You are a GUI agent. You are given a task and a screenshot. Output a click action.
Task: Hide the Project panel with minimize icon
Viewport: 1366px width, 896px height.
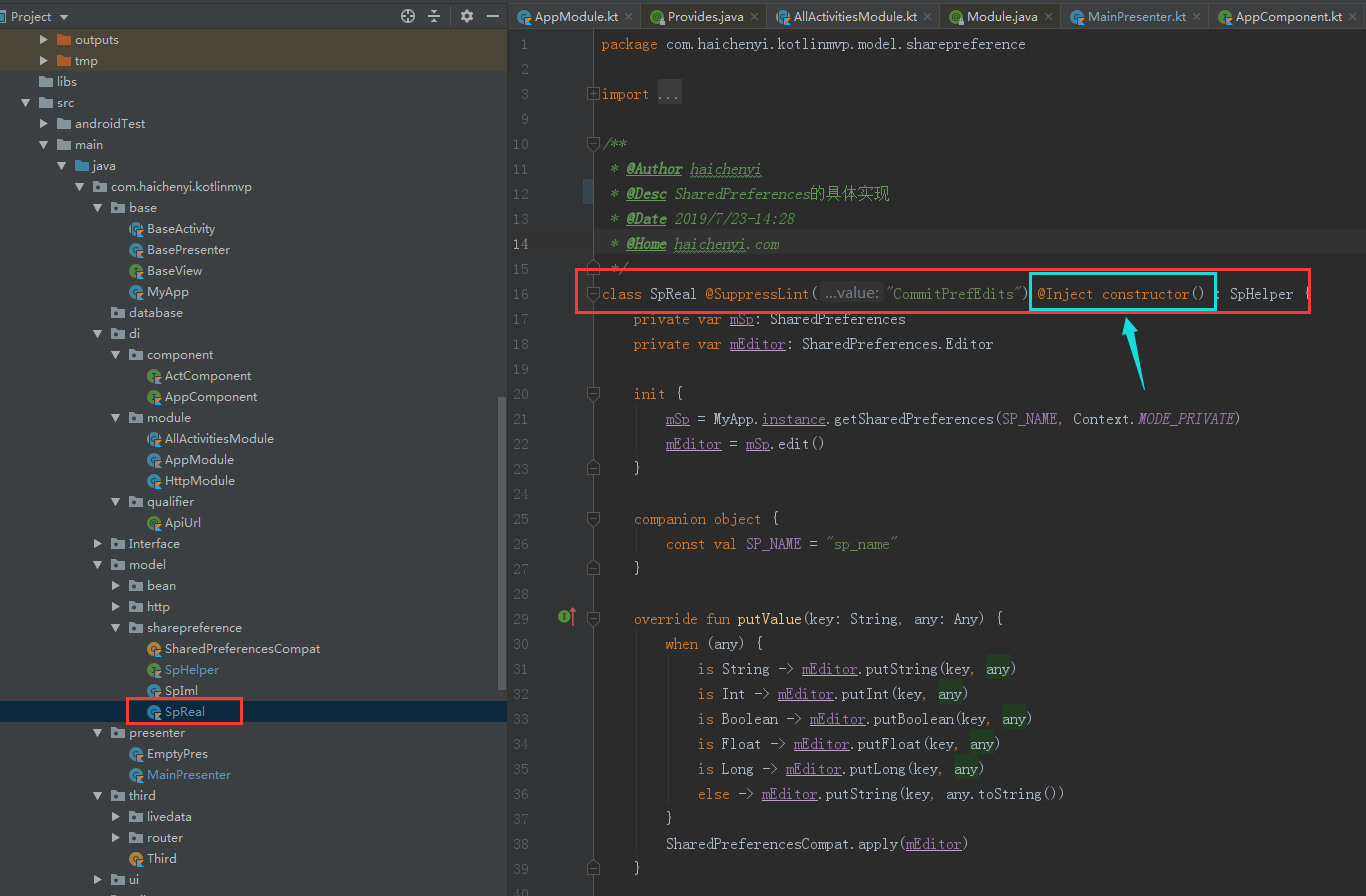point(491,16)
